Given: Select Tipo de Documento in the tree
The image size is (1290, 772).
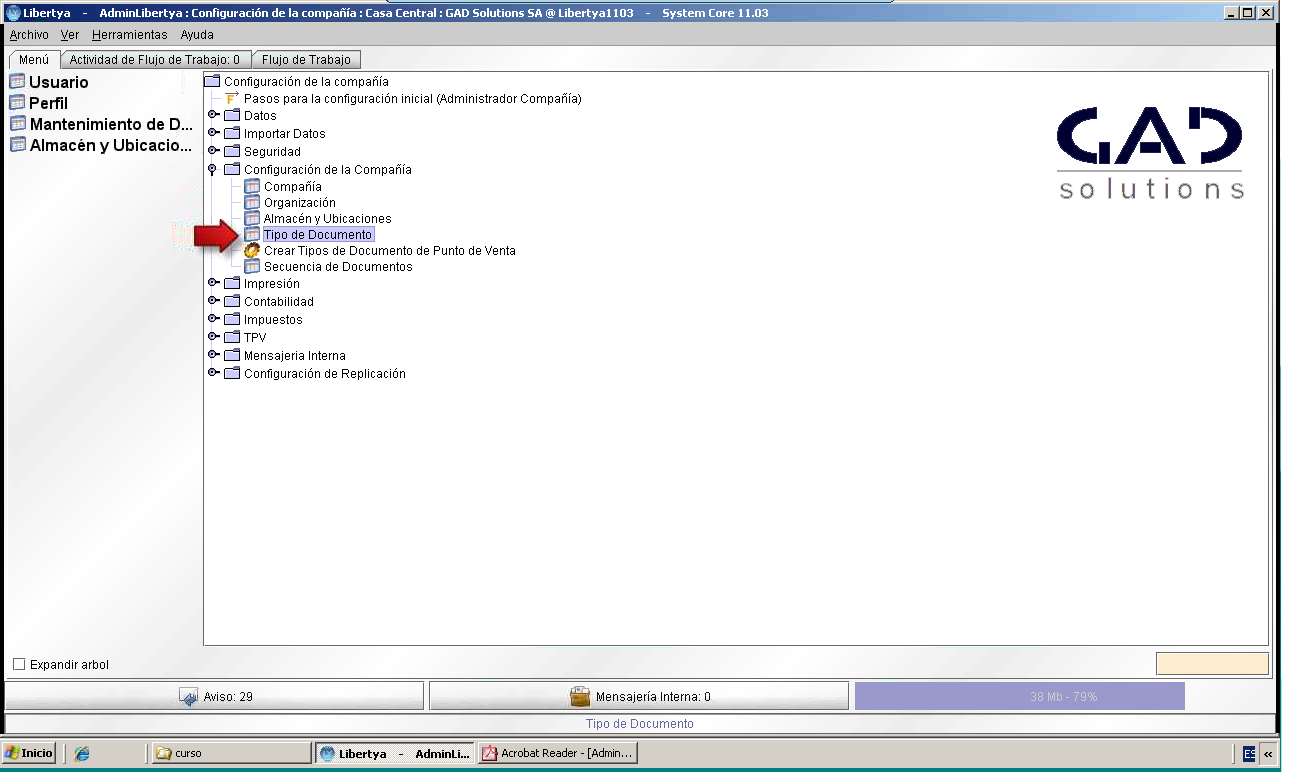Looking at the screenshot, I should point(318,234).
